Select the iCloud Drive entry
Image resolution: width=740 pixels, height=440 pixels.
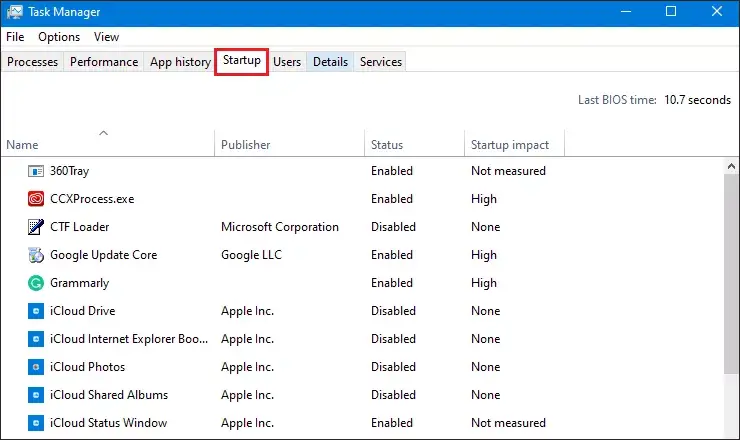tap(83, 311)
